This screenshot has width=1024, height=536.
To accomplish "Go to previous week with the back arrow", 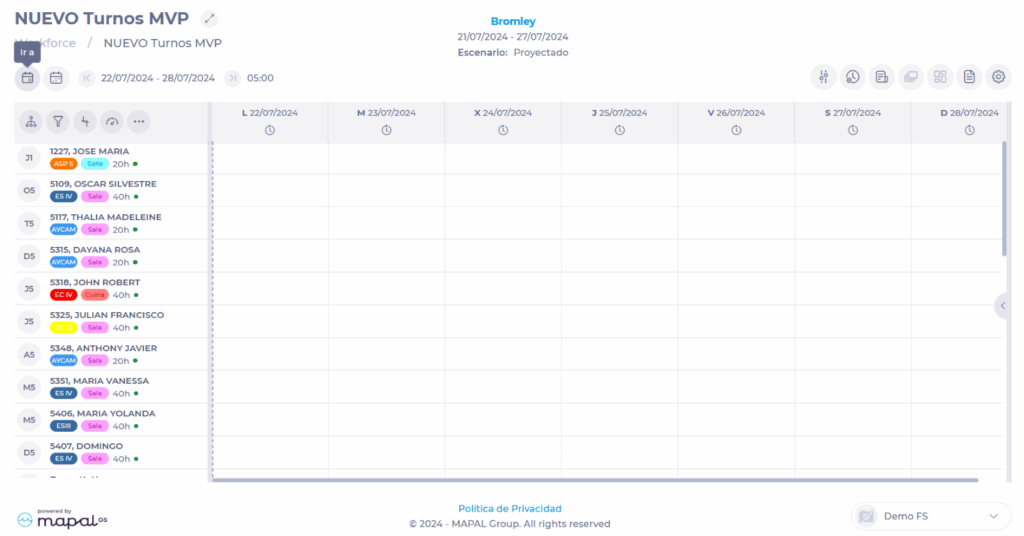I will pyautogui.click(x=86, y=78).
